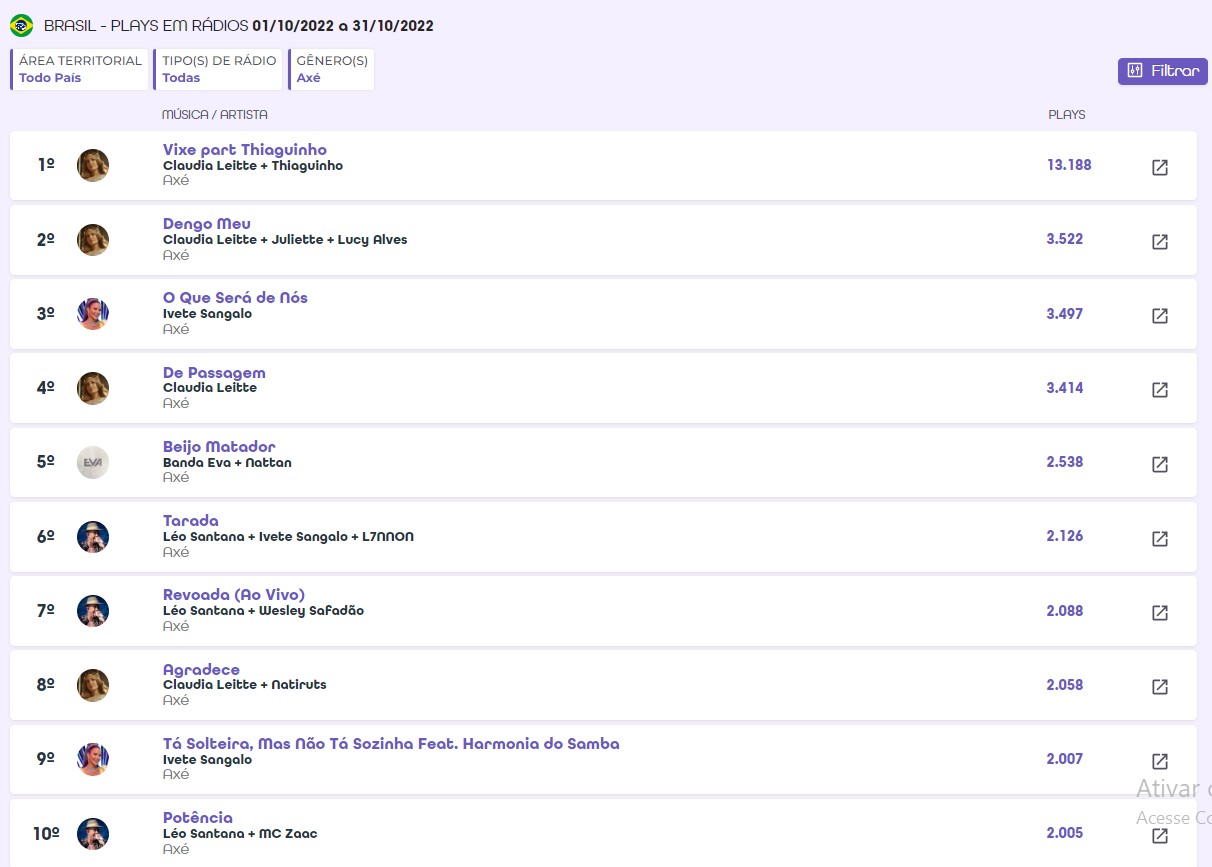
Task: Click artist text Léo Santana + Ivete Sangalo + L7NNON
Action: pos(288,537)
